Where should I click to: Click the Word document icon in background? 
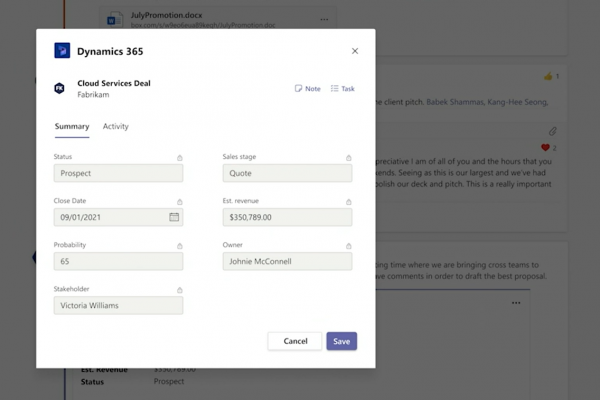(115, 20)
